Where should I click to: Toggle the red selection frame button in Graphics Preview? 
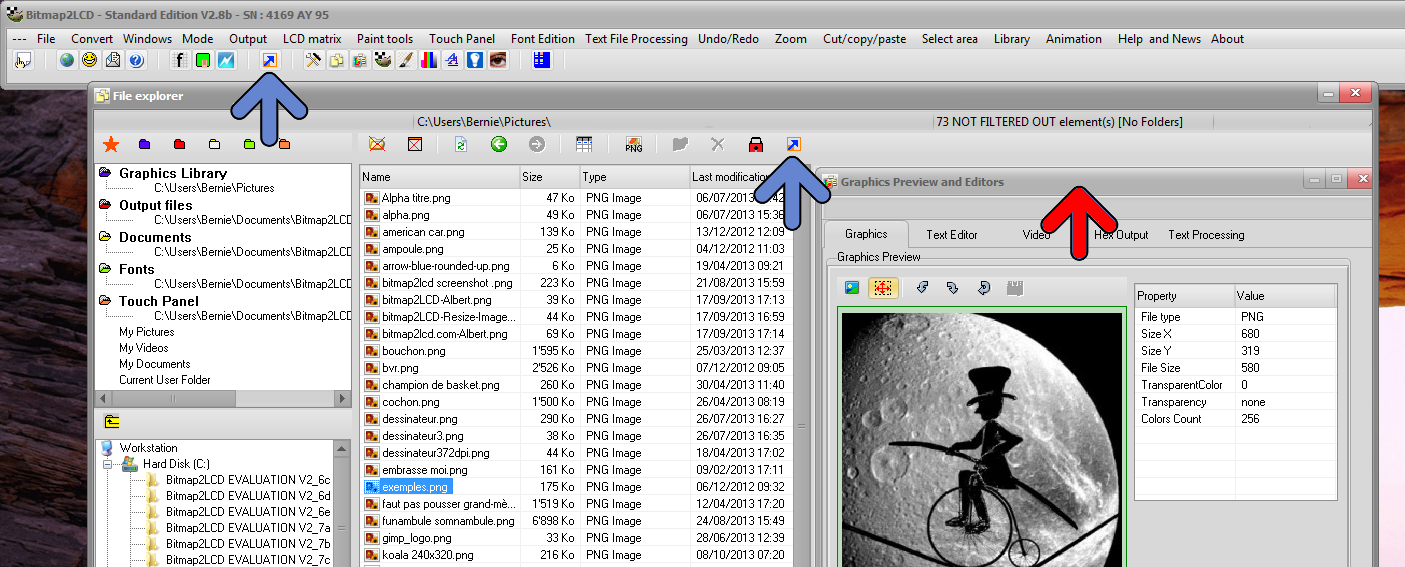click(883, 287)
